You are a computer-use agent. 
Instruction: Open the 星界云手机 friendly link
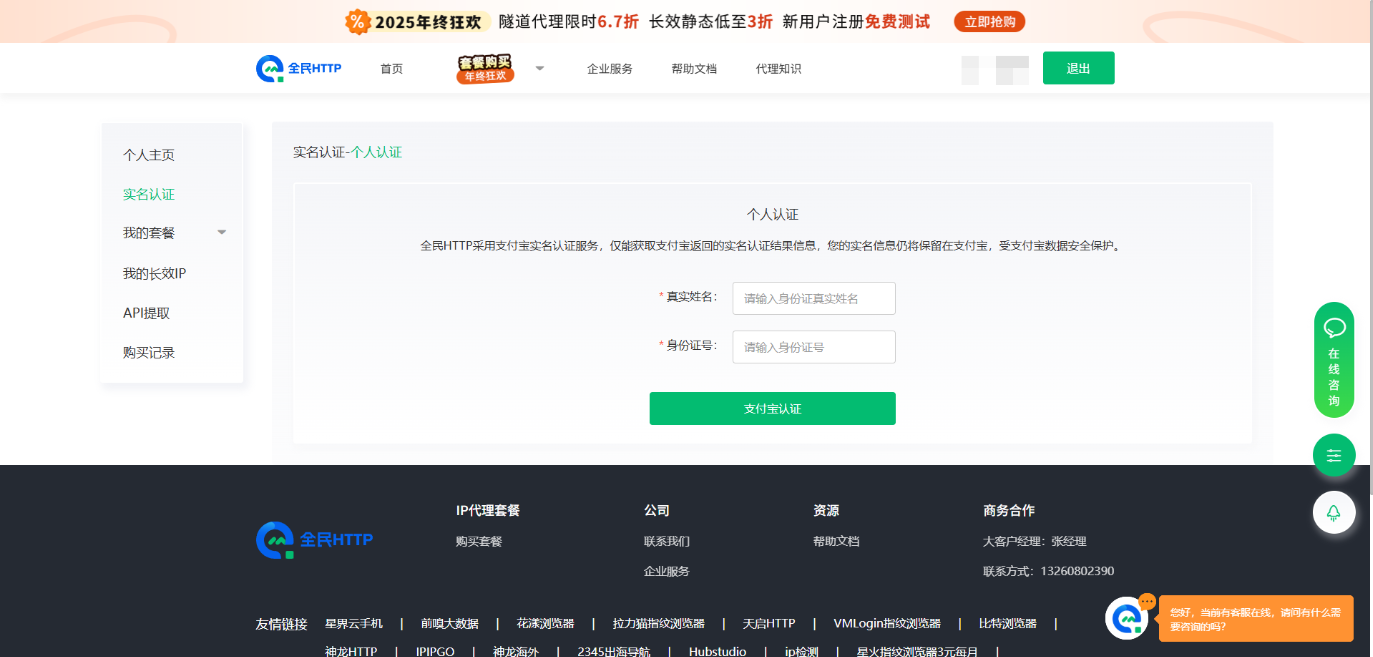coord(354,623)
